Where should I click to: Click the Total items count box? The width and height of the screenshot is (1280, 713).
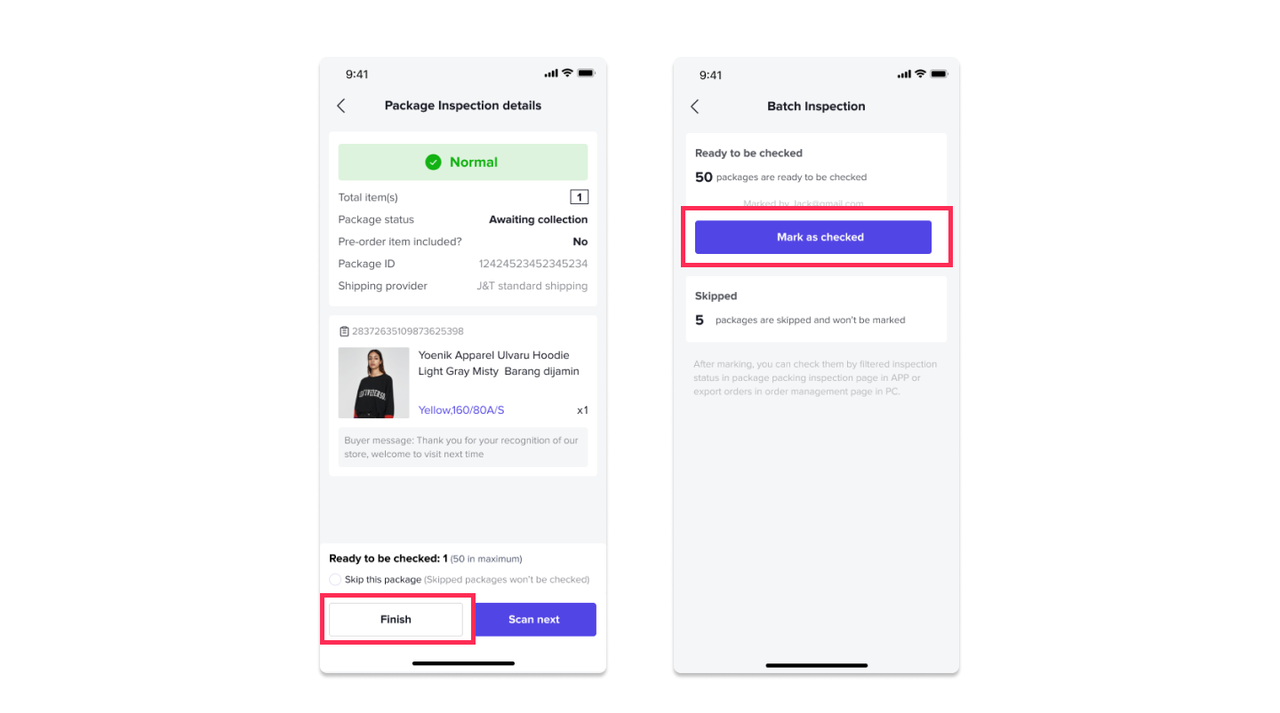tap(579, 197)
